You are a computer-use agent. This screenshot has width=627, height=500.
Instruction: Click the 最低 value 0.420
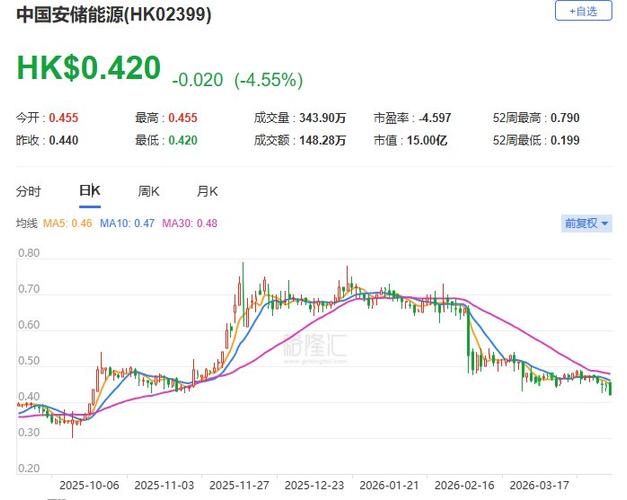(x=183, y=140)
